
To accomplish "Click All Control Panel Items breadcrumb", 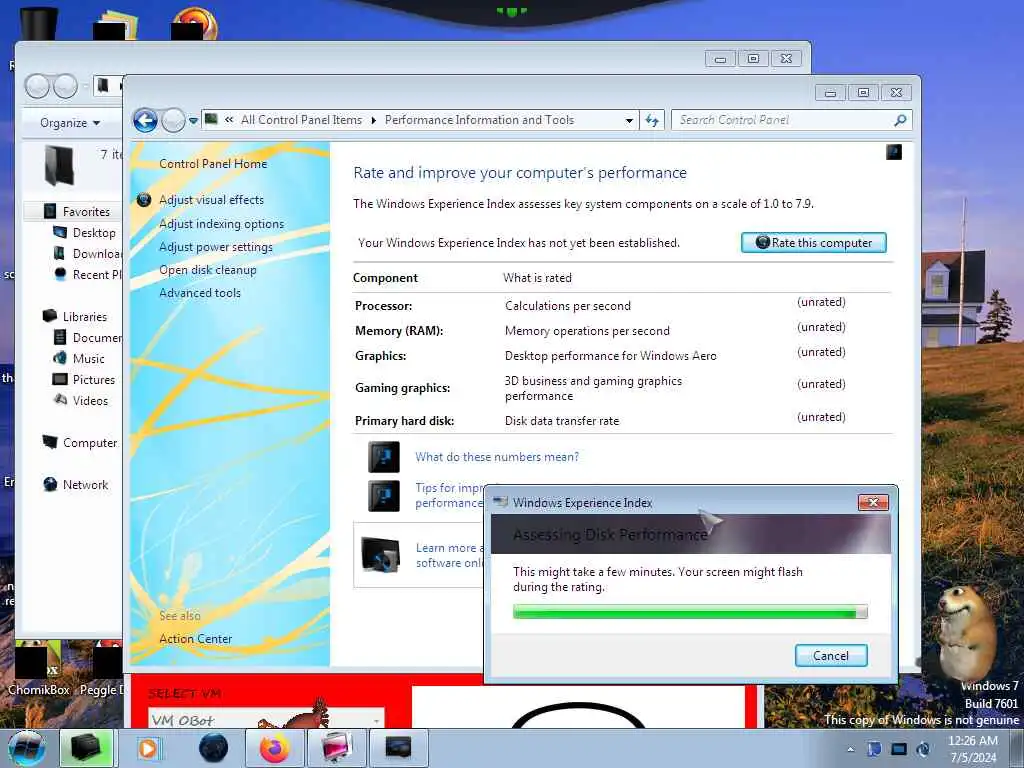I will [x=301, y=120].
